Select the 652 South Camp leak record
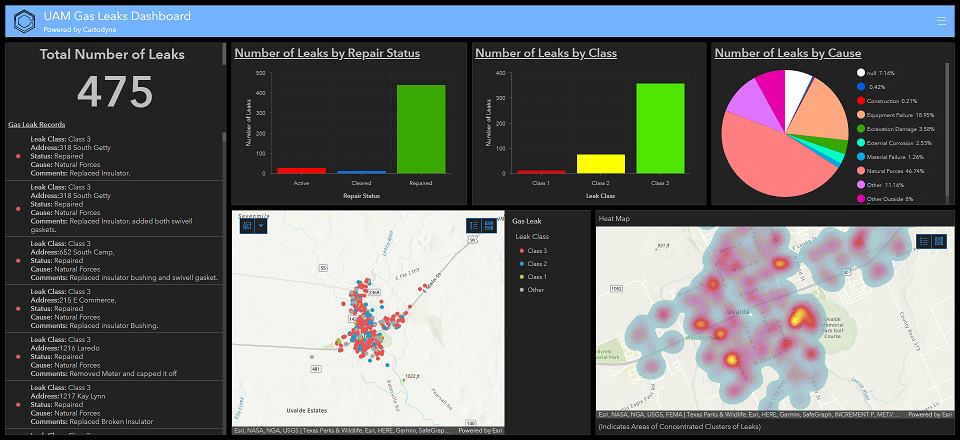 114,261
